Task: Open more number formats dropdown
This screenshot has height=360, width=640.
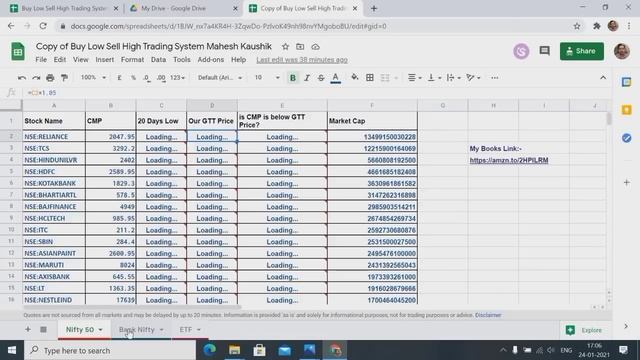Action: coord(177,78)
